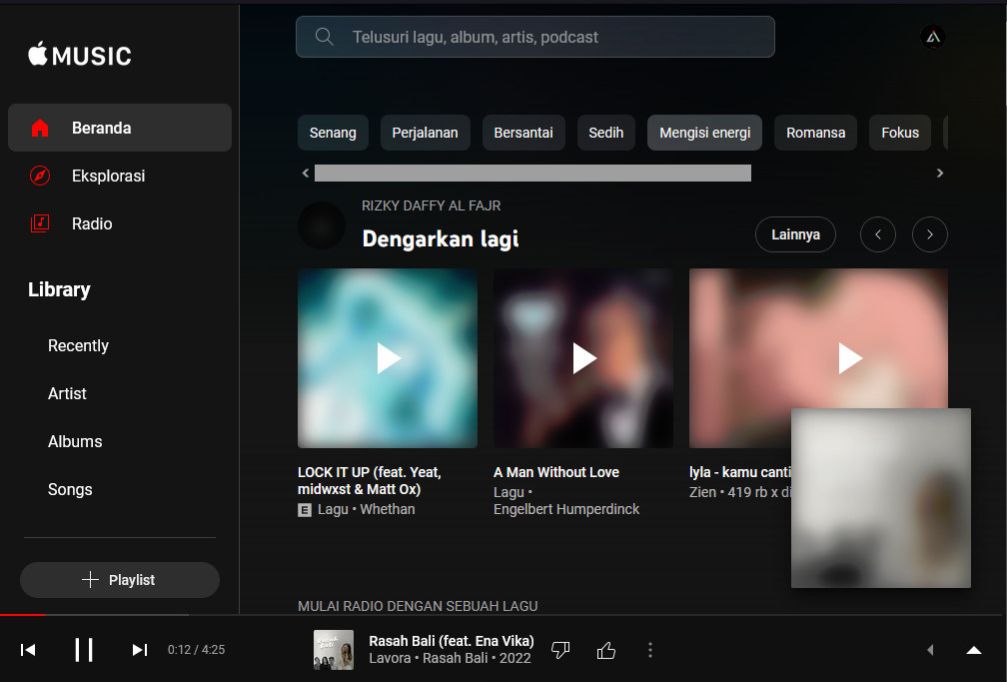
Task: Create a new Playlist
Action: [119, 580]
